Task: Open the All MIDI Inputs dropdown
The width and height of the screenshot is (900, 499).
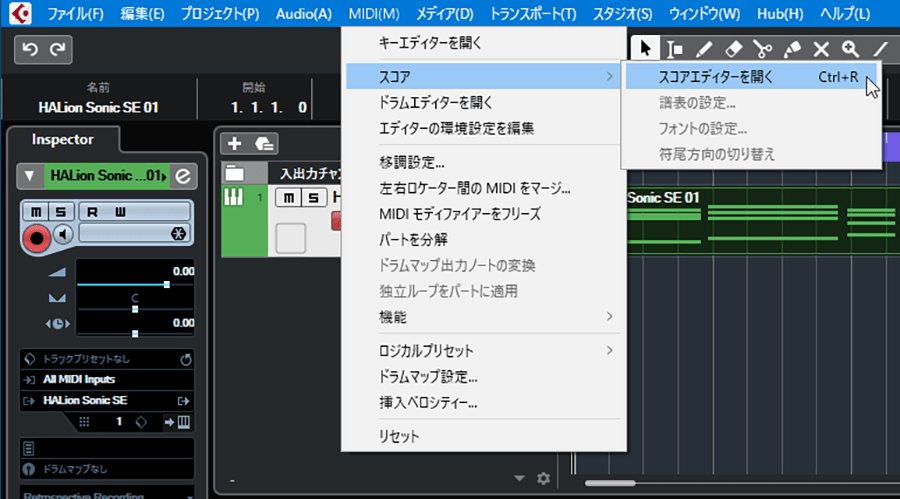Action: 107,380
